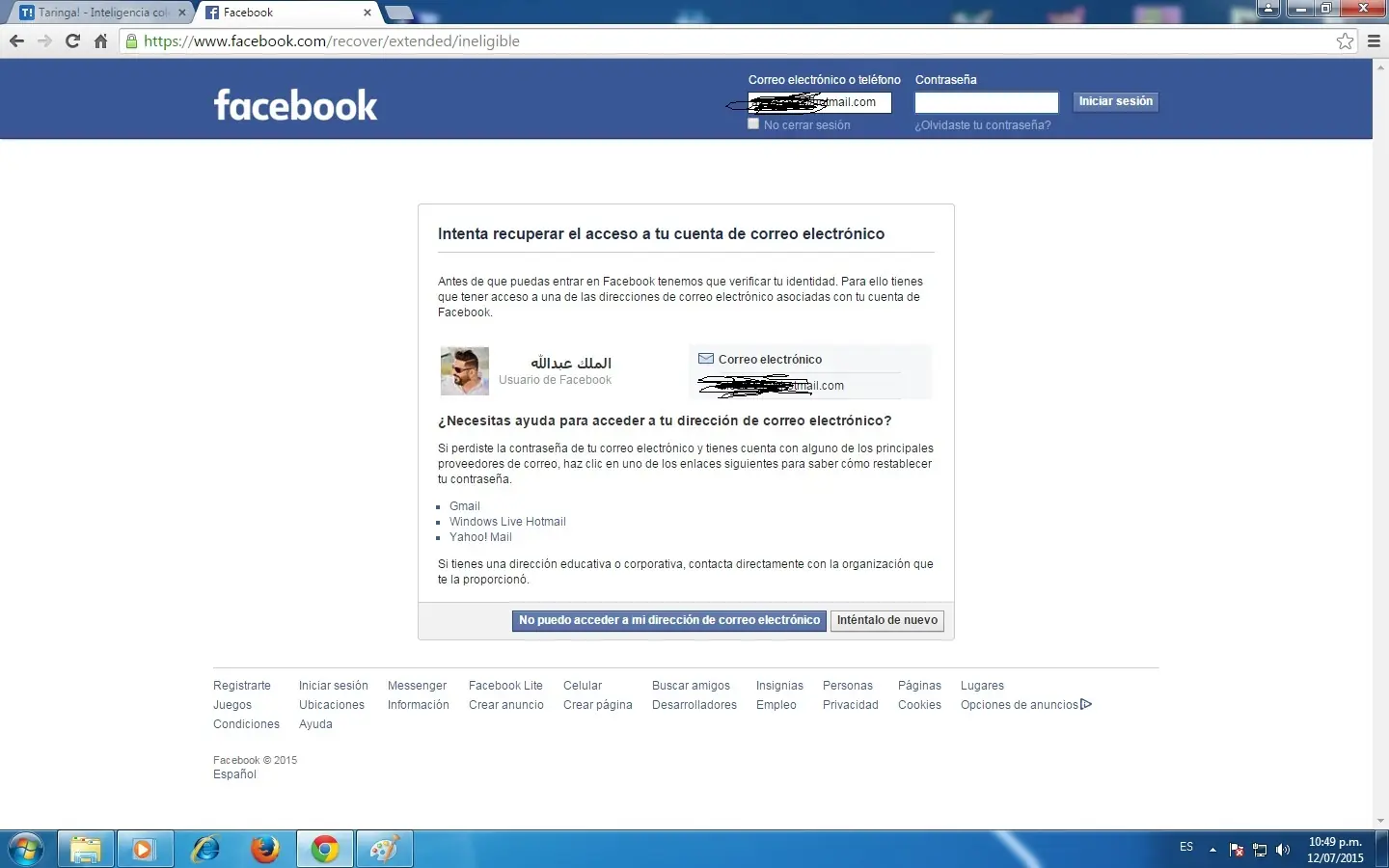Click the Cookies footer link
The width and height of the screenshot is (1389, 868).
point(919,705)
